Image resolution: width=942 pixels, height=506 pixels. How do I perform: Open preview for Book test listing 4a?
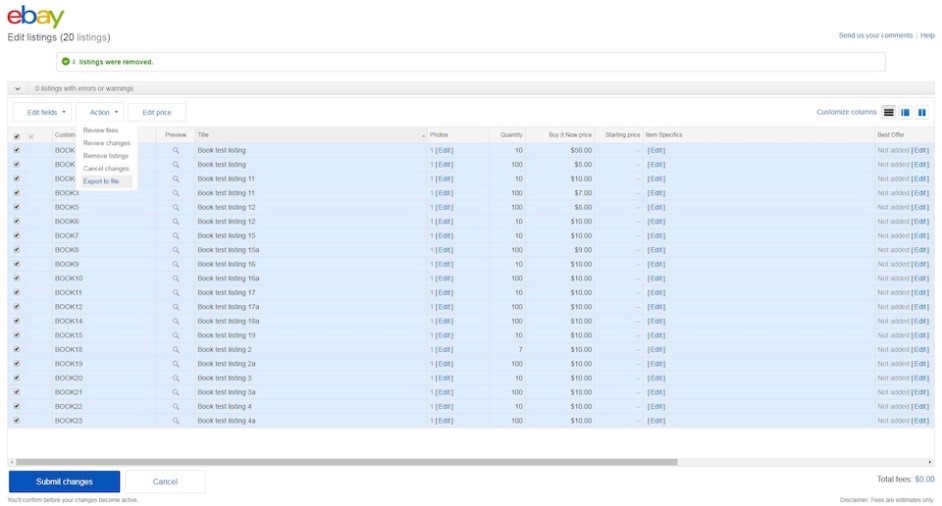tap(176, 421)
